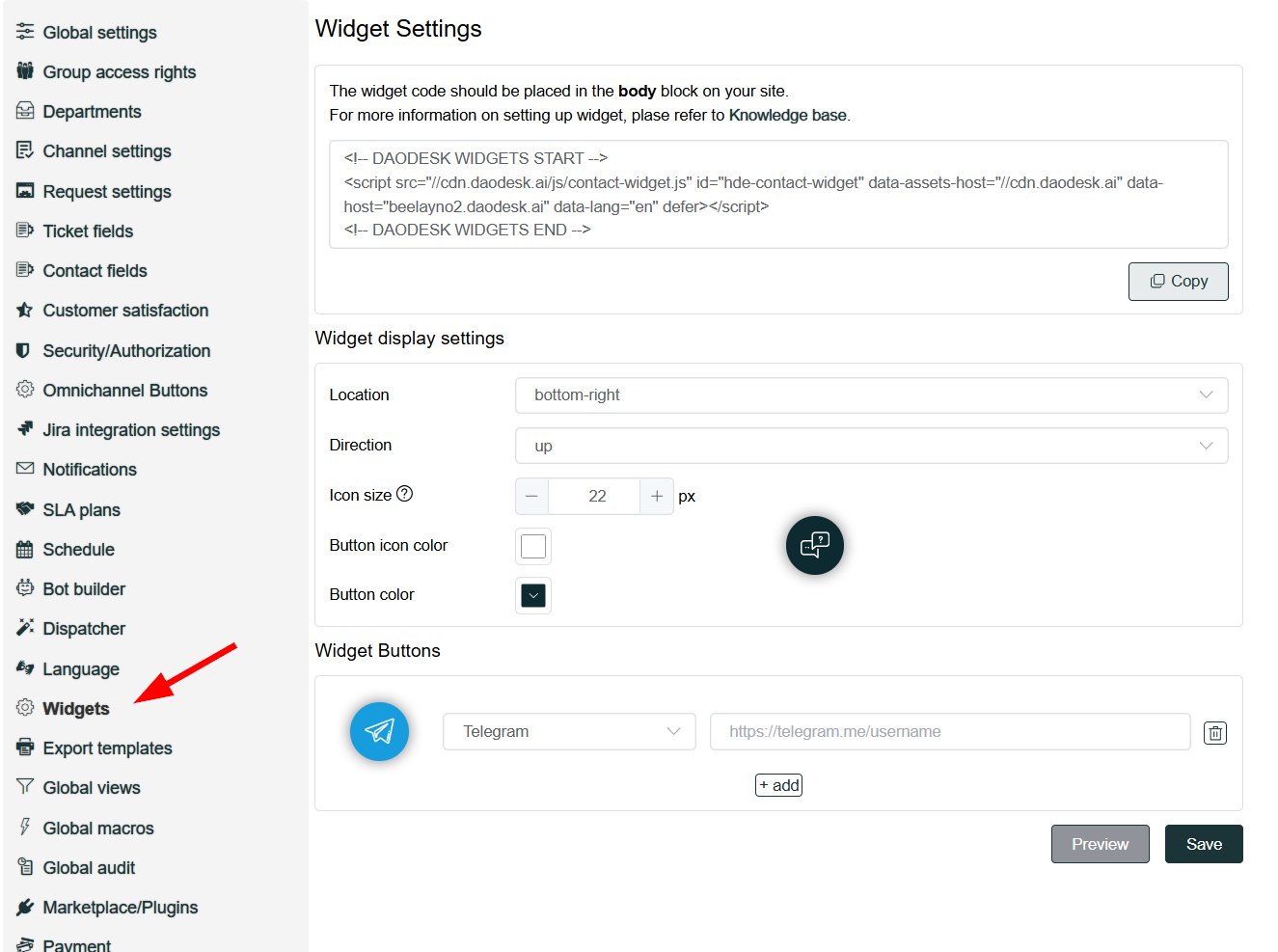This screenshot has height=952, width=1278.
Task: Pick the Button icon color swatch
Action: click(533, 546)
